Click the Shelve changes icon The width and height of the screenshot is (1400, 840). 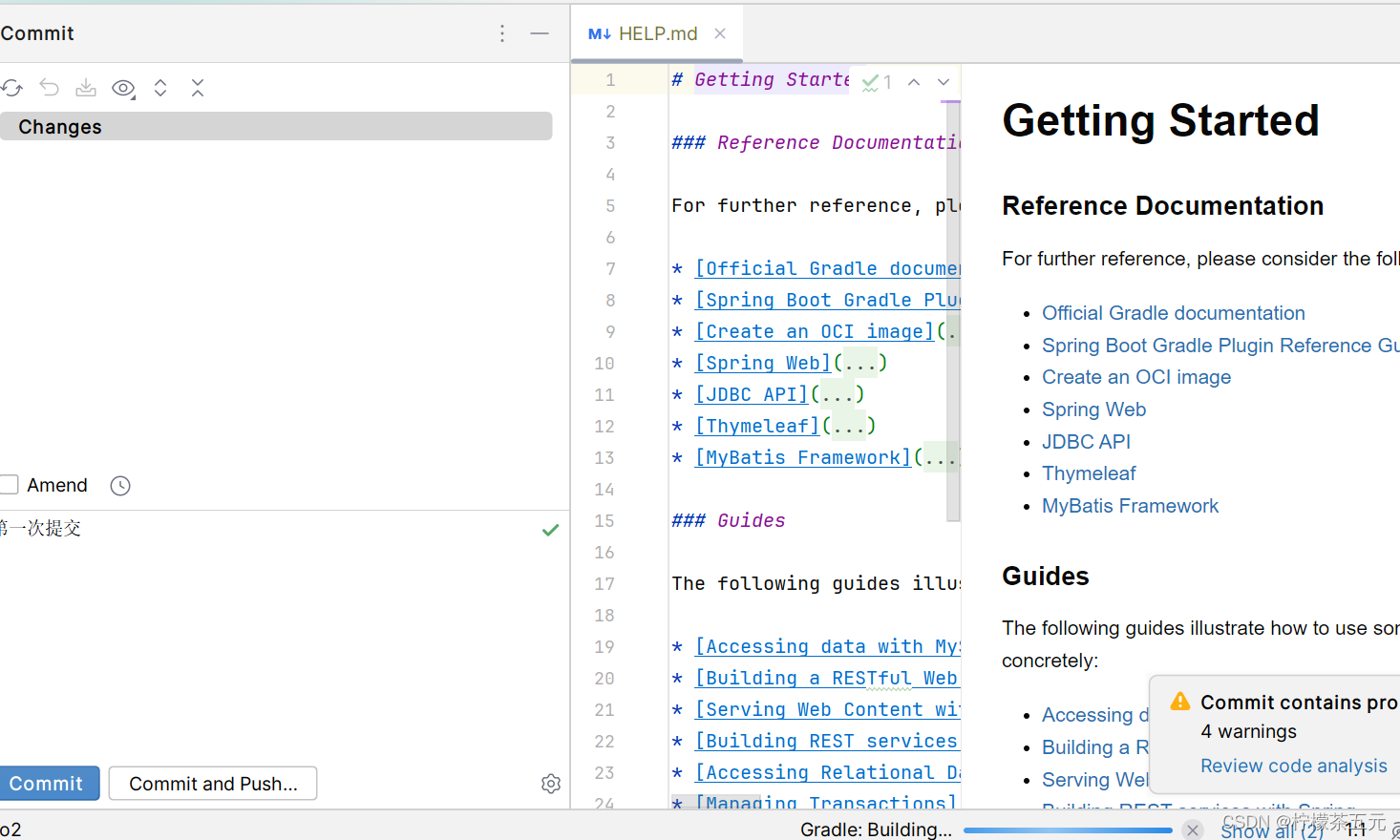[x=86, y=88]
